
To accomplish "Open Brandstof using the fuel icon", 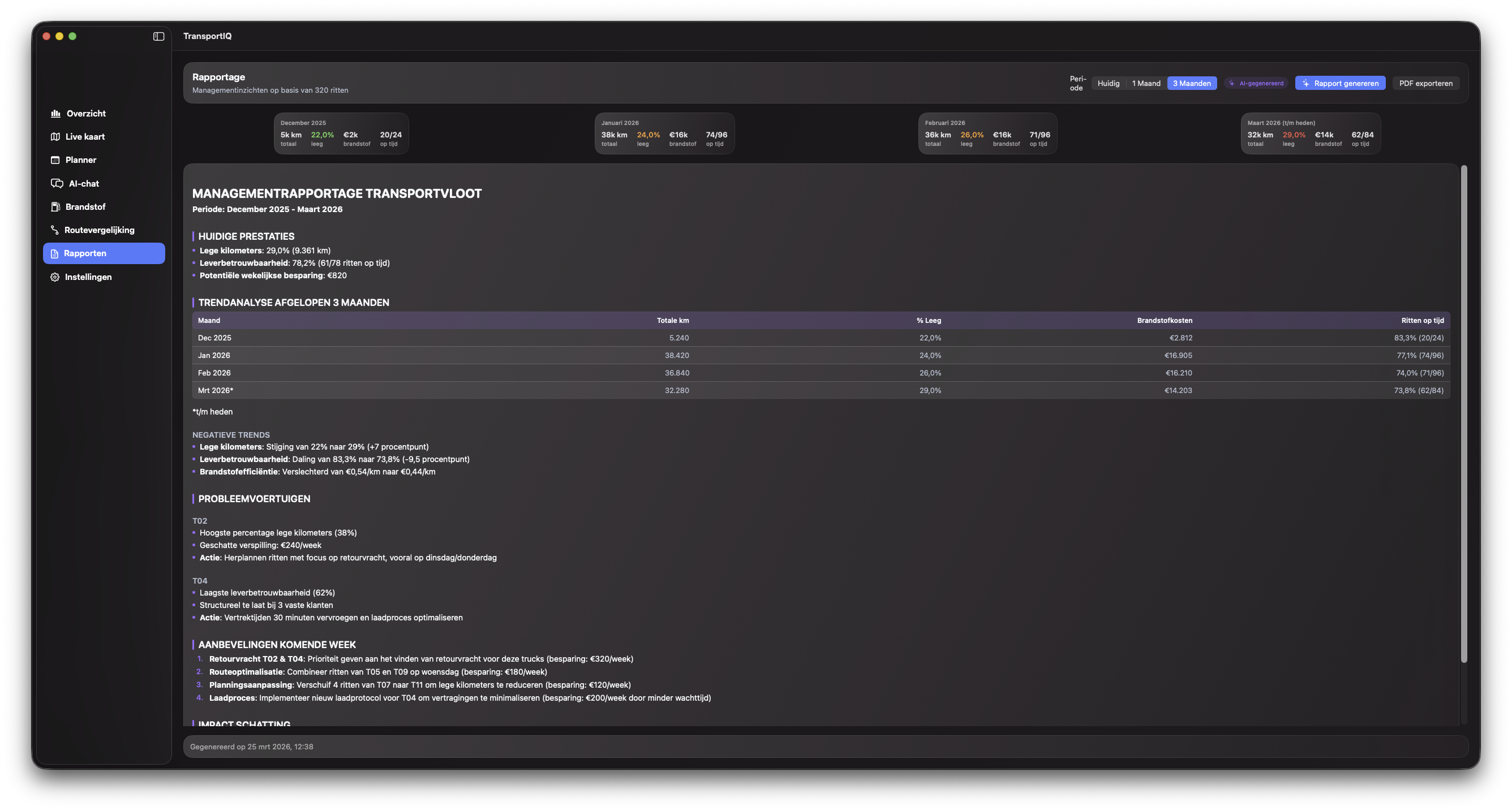I will [x=56, y=206].
